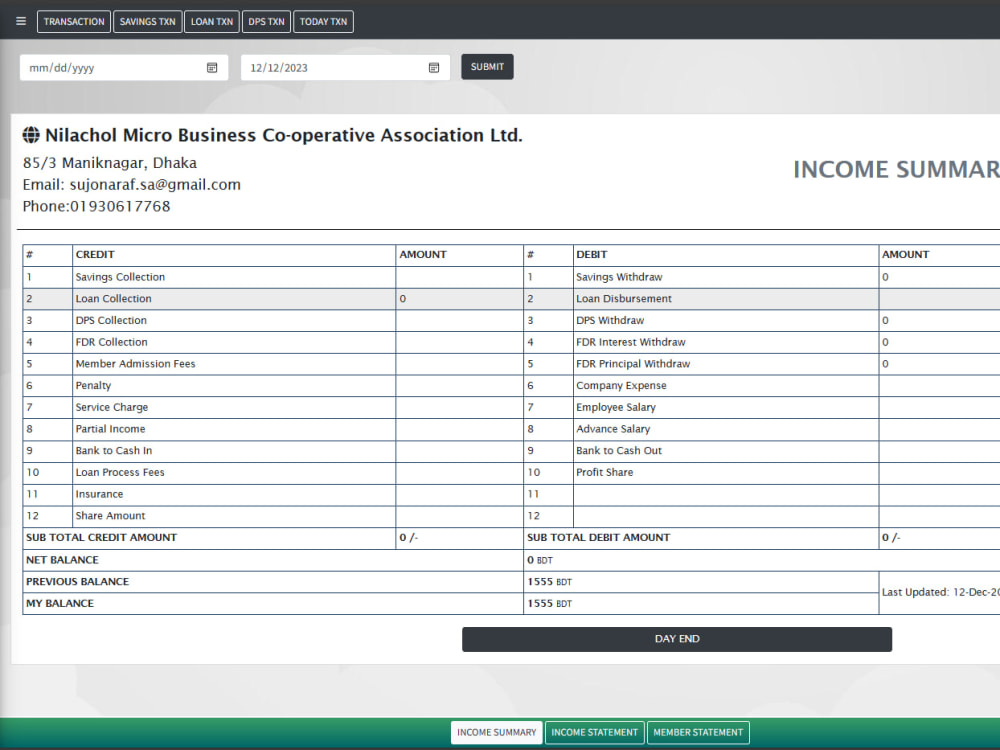
Task: Select FDR Principal Withdraw row
Action: tap(633, 364)
